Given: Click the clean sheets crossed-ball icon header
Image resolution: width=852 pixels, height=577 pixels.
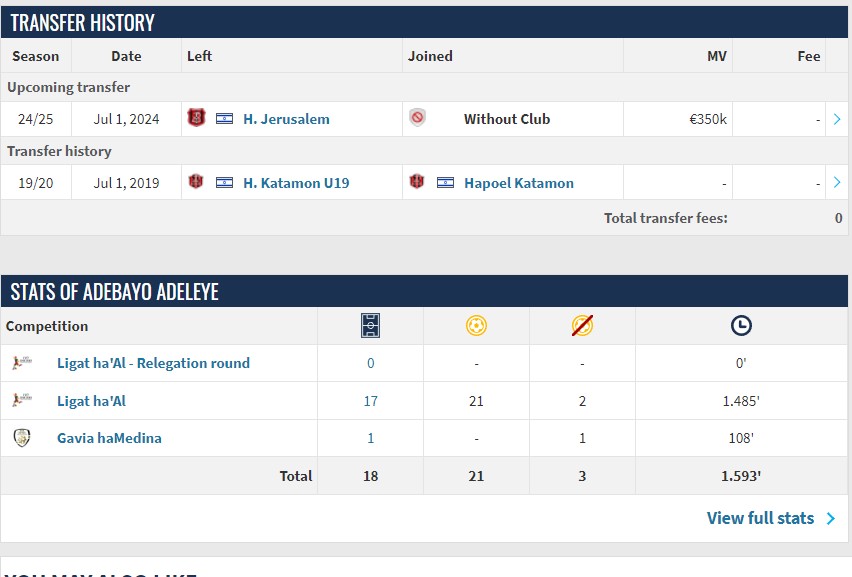Looking at the screenshot, I should point(582,325).
